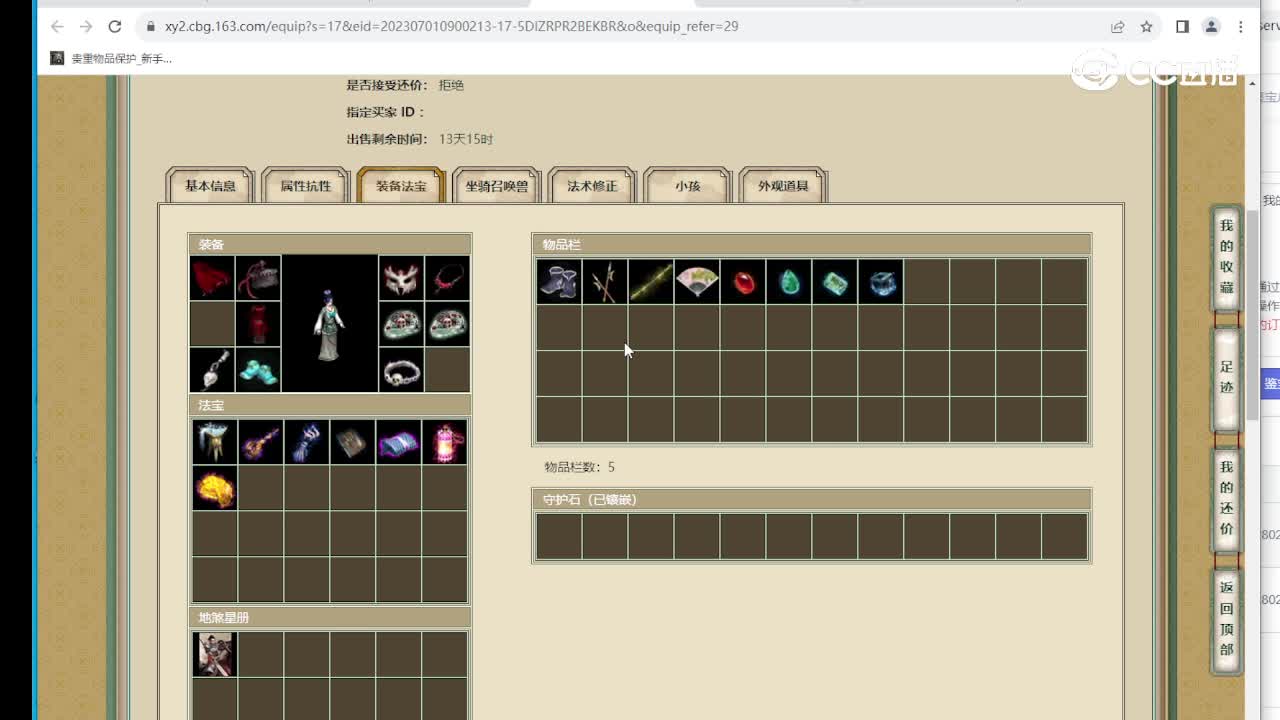The width and height of the screenshot is (1280, 720).
Task: Click the white pendant weapon icon
Action: (212, 370)
